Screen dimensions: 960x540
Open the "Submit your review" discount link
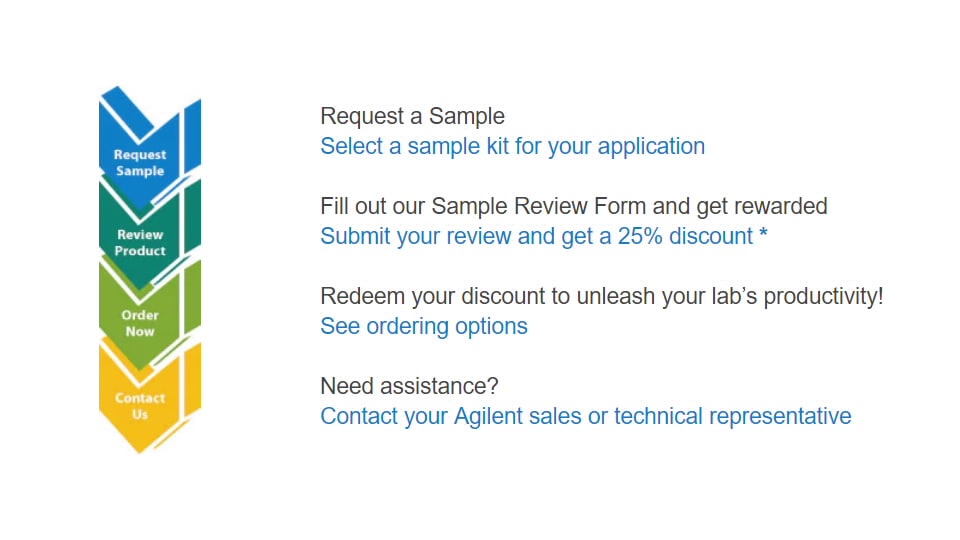click(x=536, y=236)
